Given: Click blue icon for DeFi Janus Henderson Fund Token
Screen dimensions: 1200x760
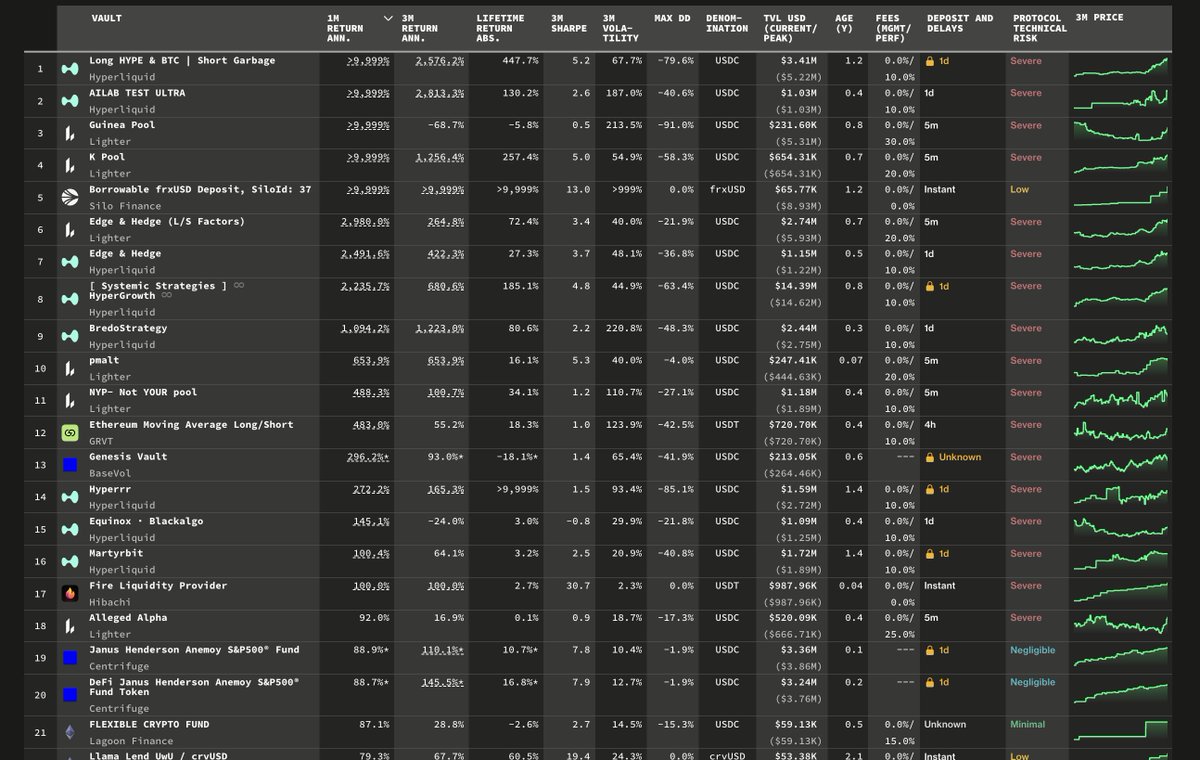Looking at the screenshot, I should tap(70, 694).
